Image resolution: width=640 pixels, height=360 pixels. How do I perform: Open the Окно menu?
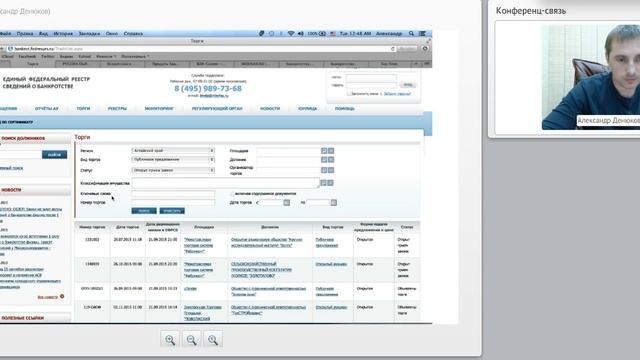(x=112, y=33)
